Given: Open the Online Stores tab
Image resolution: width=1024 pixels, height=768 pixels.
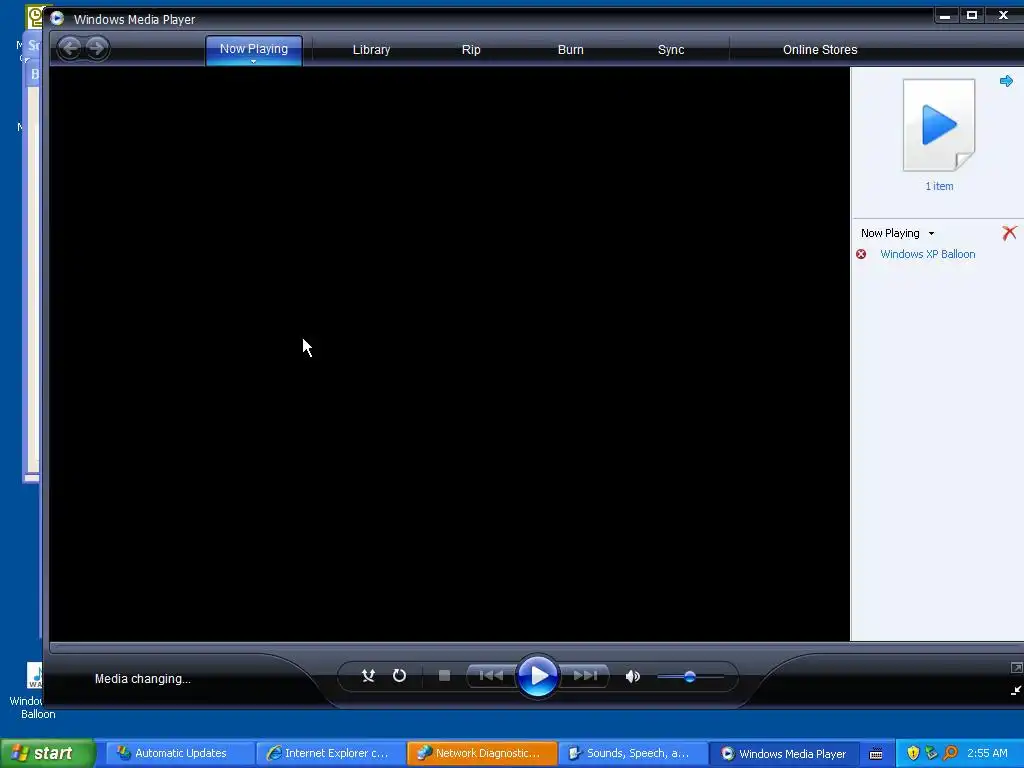Looking at the screenshot, I should pos(820,50).
